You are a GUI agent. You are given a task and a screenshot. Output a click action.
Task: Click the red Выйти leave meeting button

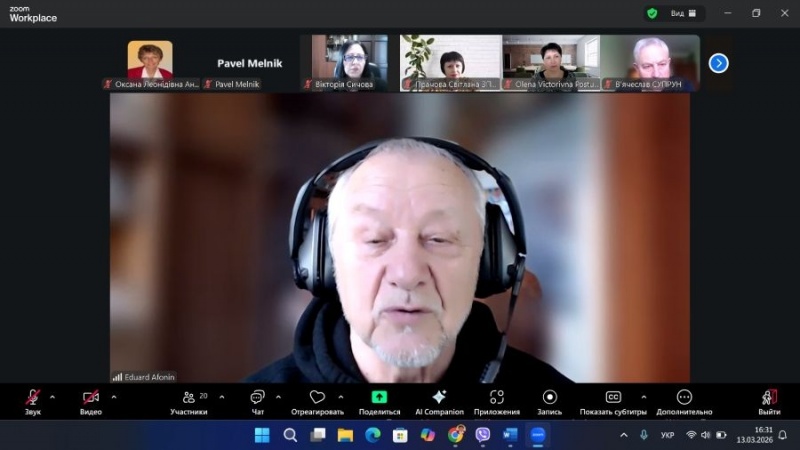click(769, 398)
